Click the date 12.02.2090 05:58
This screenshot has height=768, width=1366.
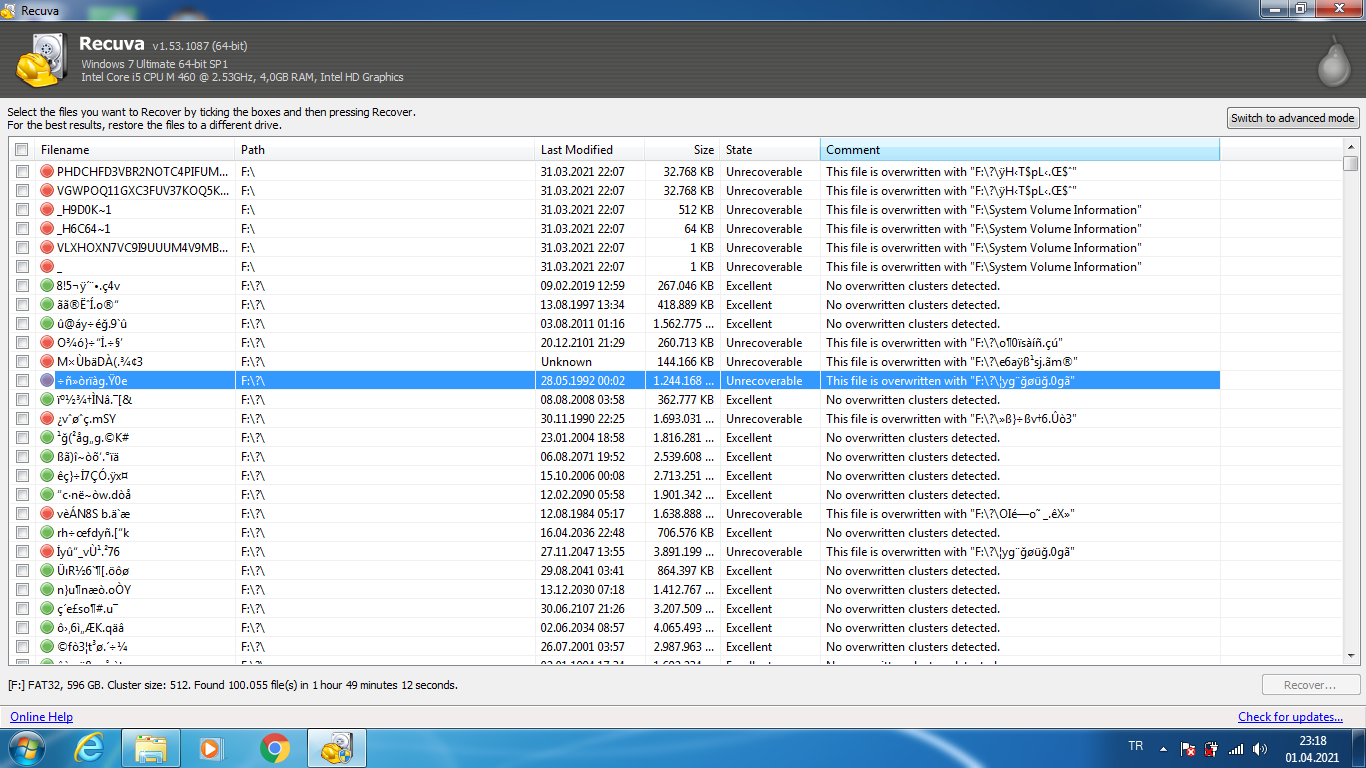click(x=582, y=495)
